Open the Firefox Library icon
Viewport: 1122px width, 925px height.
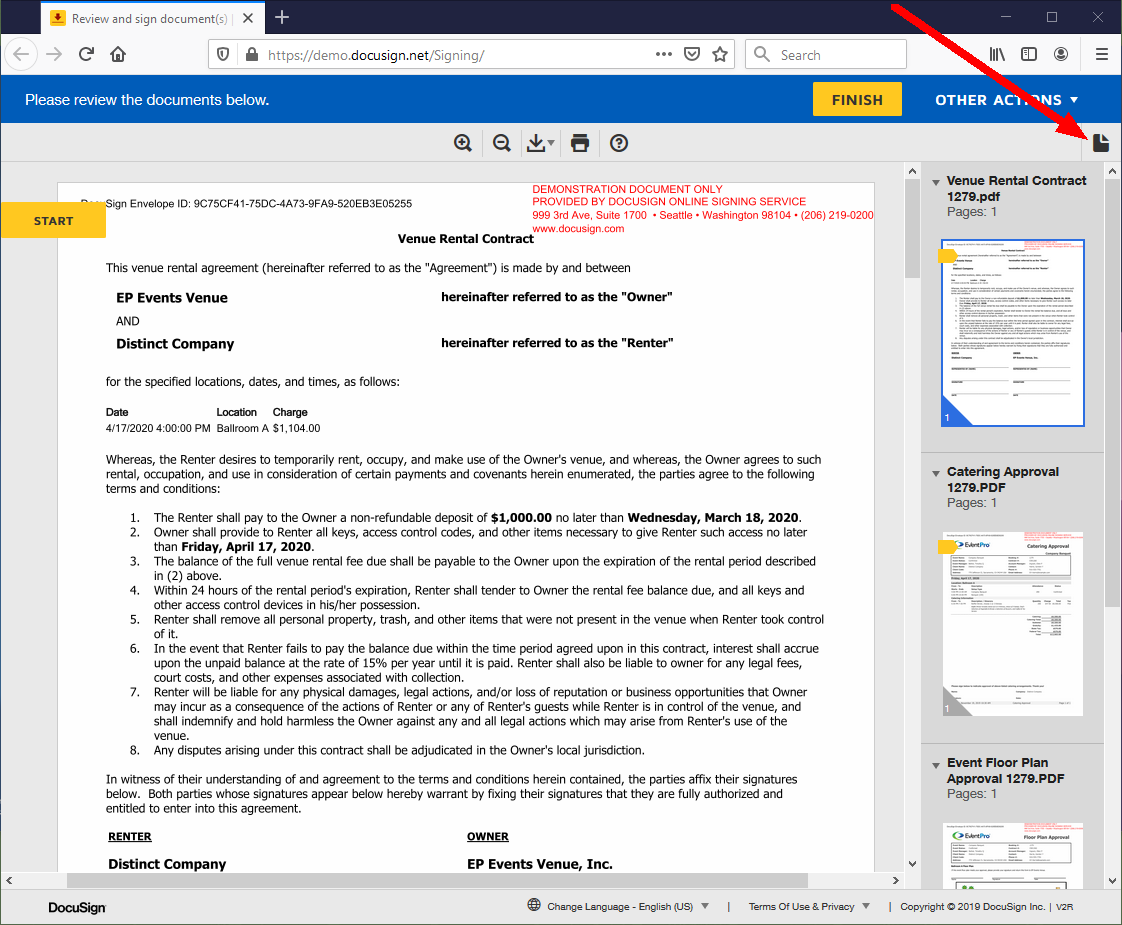(x=997, y=54)
